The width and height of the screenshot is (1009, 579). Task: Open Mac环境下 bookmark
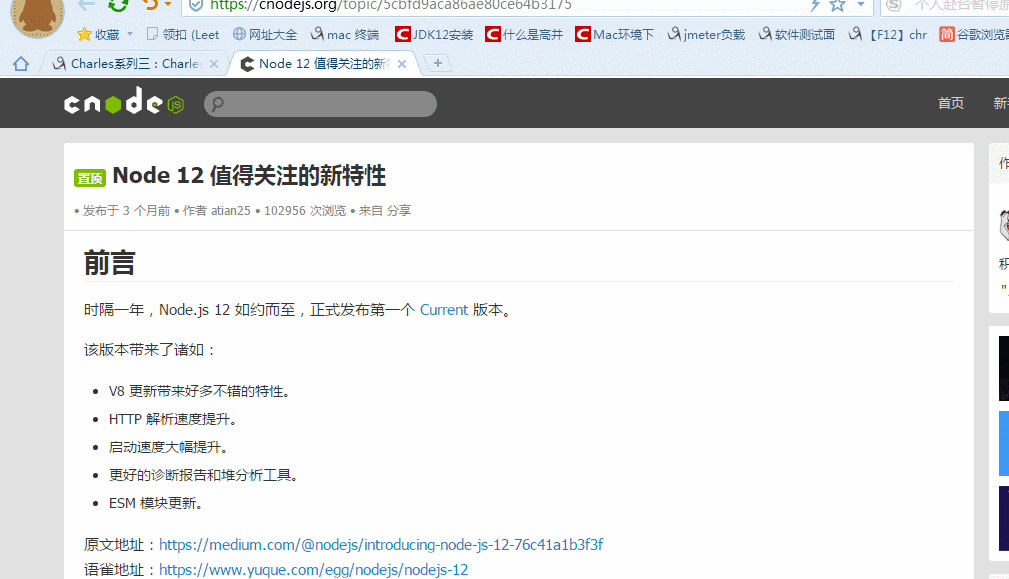pyautogui.click(x=615, y=35)
